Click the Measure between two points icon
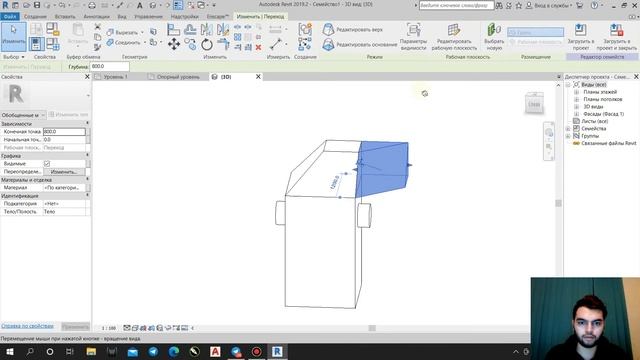The height and width of the screenshot is (360, 640). pyautogui.click(x=276, y=44)
